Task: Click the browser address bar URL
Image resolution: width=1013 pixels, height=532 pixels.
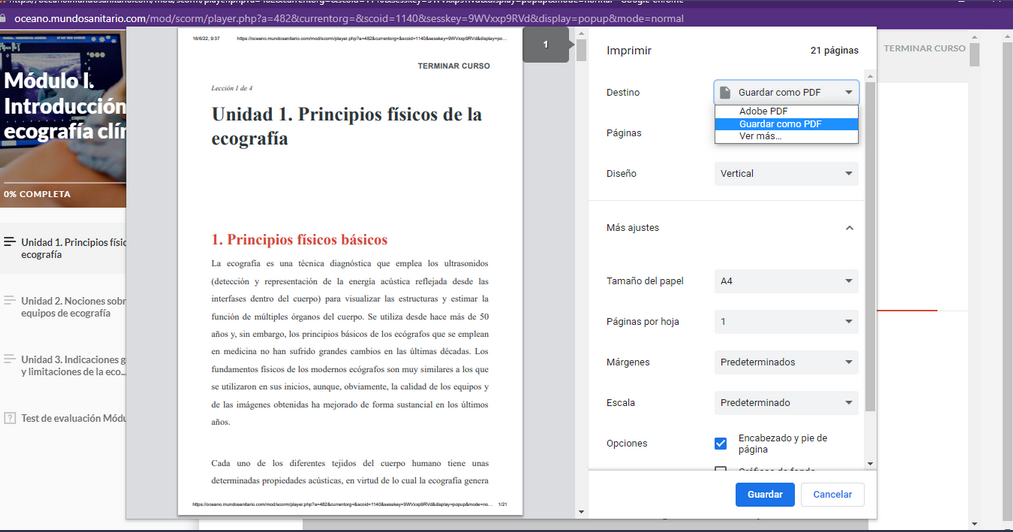Action: 349,18
